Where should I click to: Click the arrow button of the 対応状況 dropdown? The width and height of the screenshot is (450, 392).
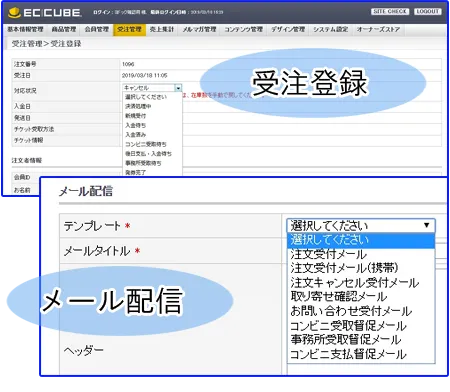tap(178, 88)
